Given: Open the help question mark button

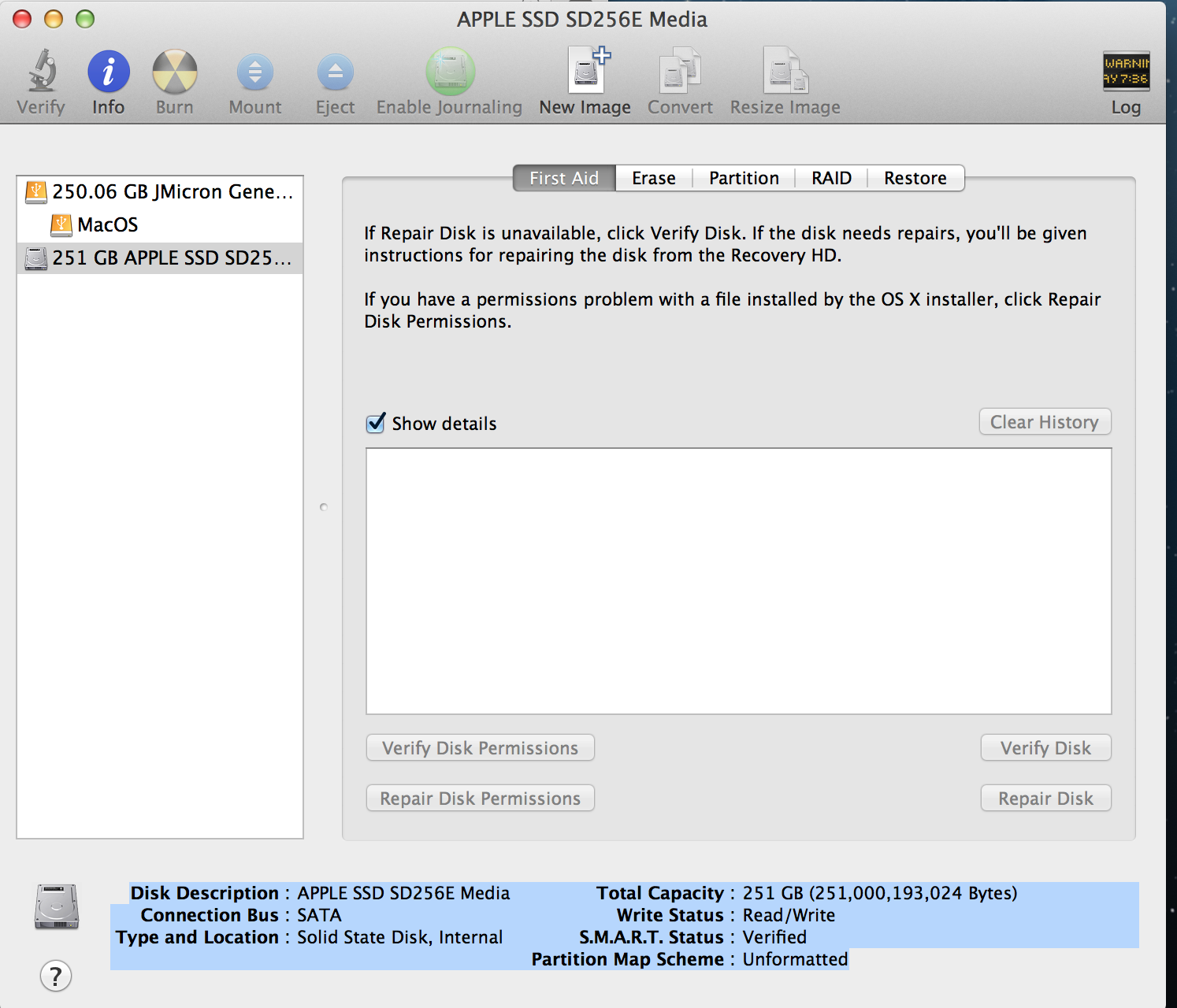Looking at the screenshot, I should 56,976.
